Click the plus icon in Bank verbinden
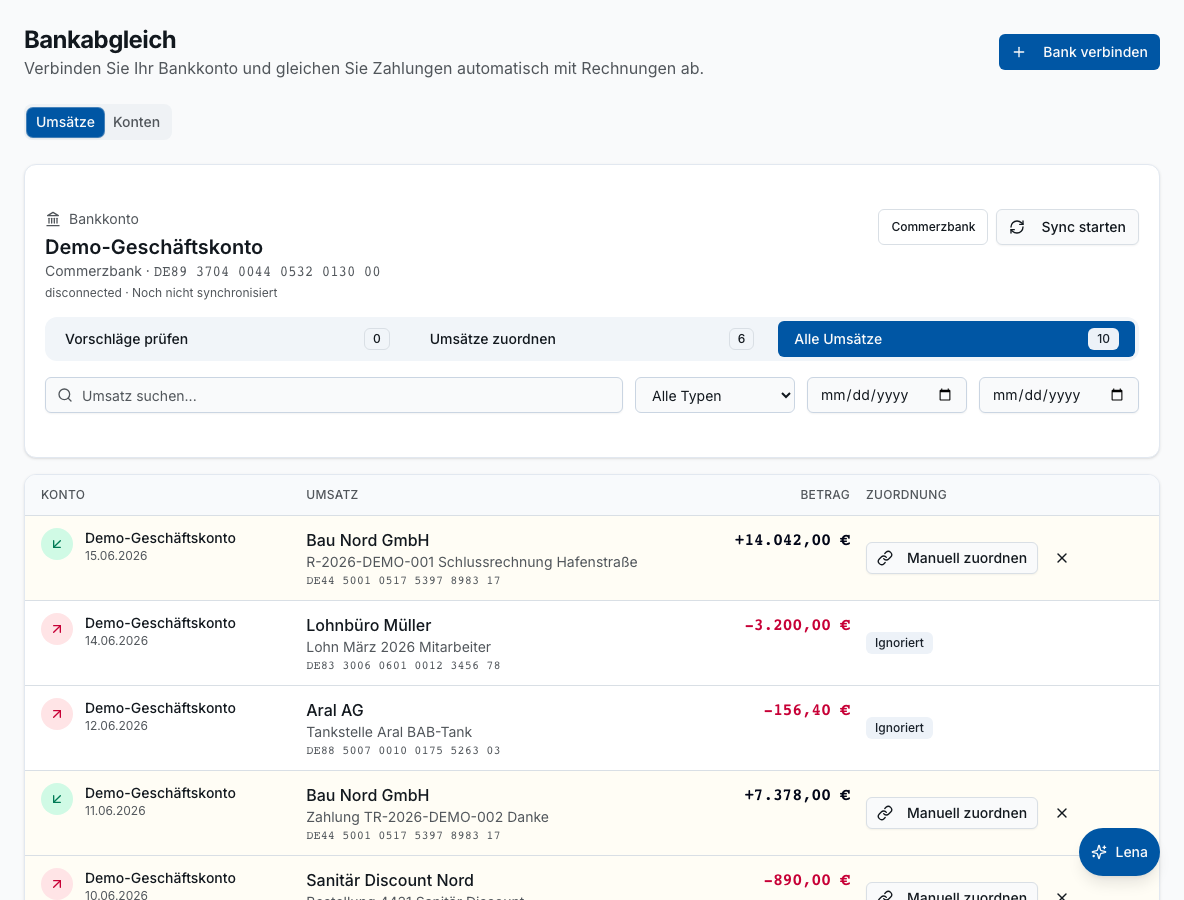The image size is (1184, 900). pyautogui.click(x=1019, y=52)
